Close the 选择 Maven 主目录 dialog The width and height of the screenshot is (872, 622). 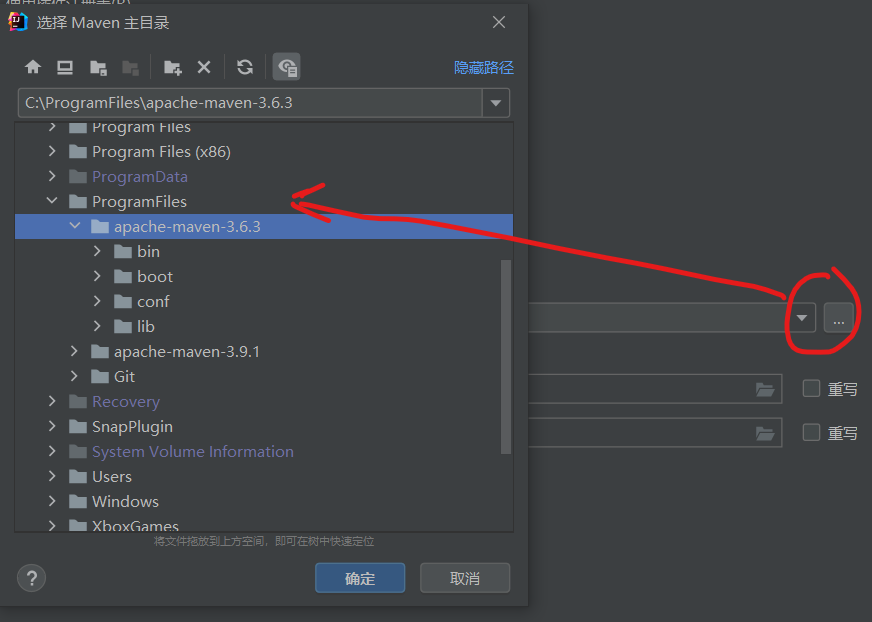click(x=499, y=22)
